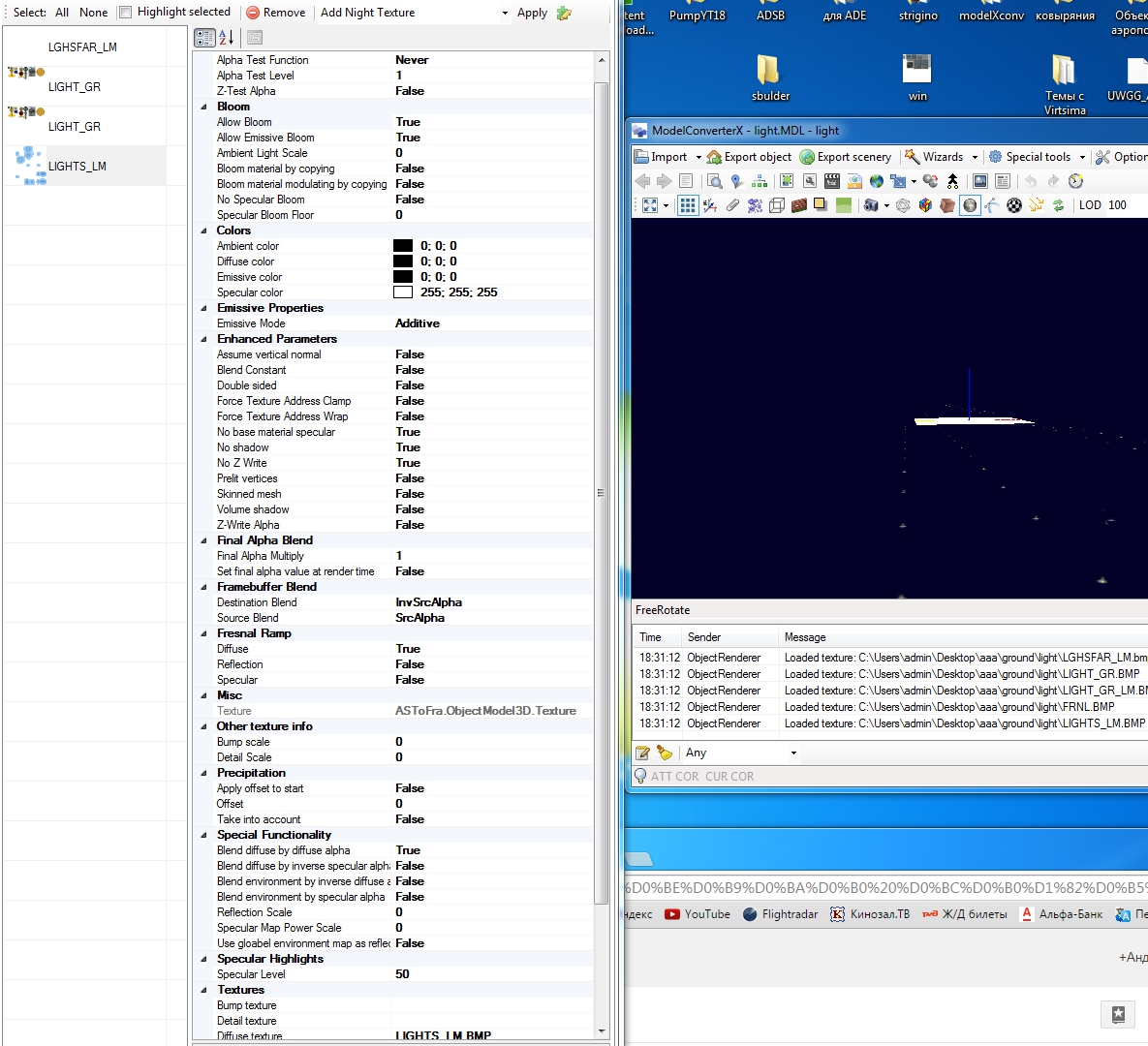This screenshot has height=1046, width=1148.
Task: Click the multicolored cube icon
Action: pos(925,205)
